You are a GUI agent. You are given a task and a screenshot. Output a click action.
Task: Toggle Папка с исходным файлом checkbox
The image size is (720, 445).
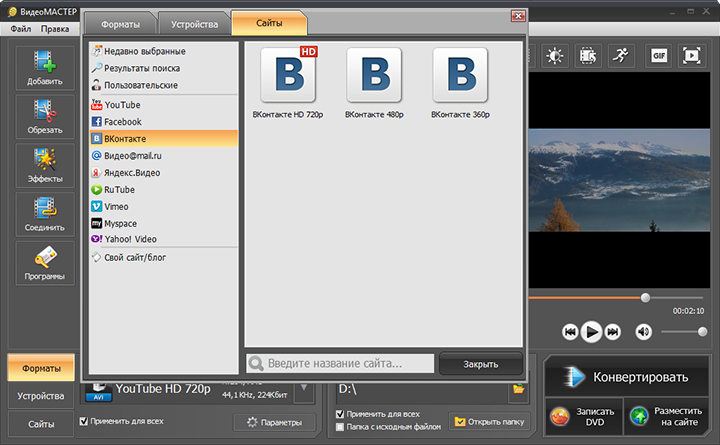click(340, 427)
